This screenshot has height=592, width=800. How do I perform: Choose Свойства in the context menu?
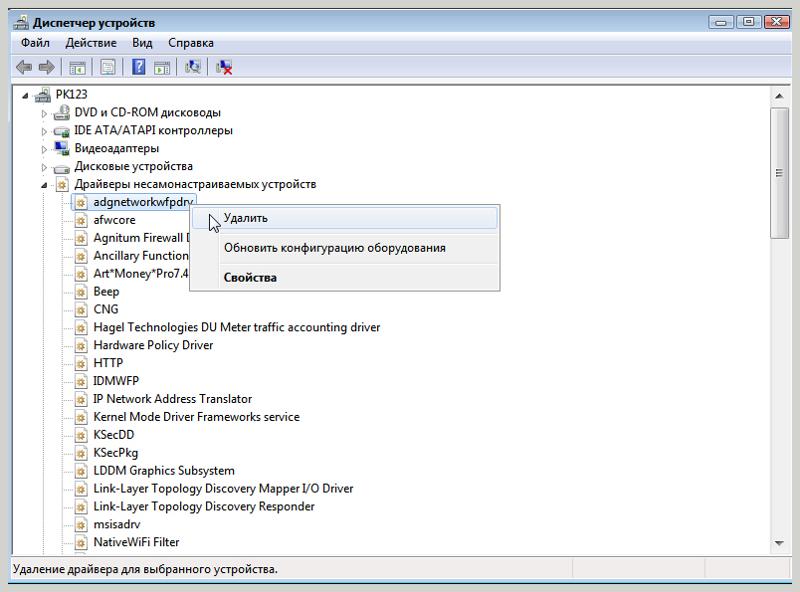[344, 278]
